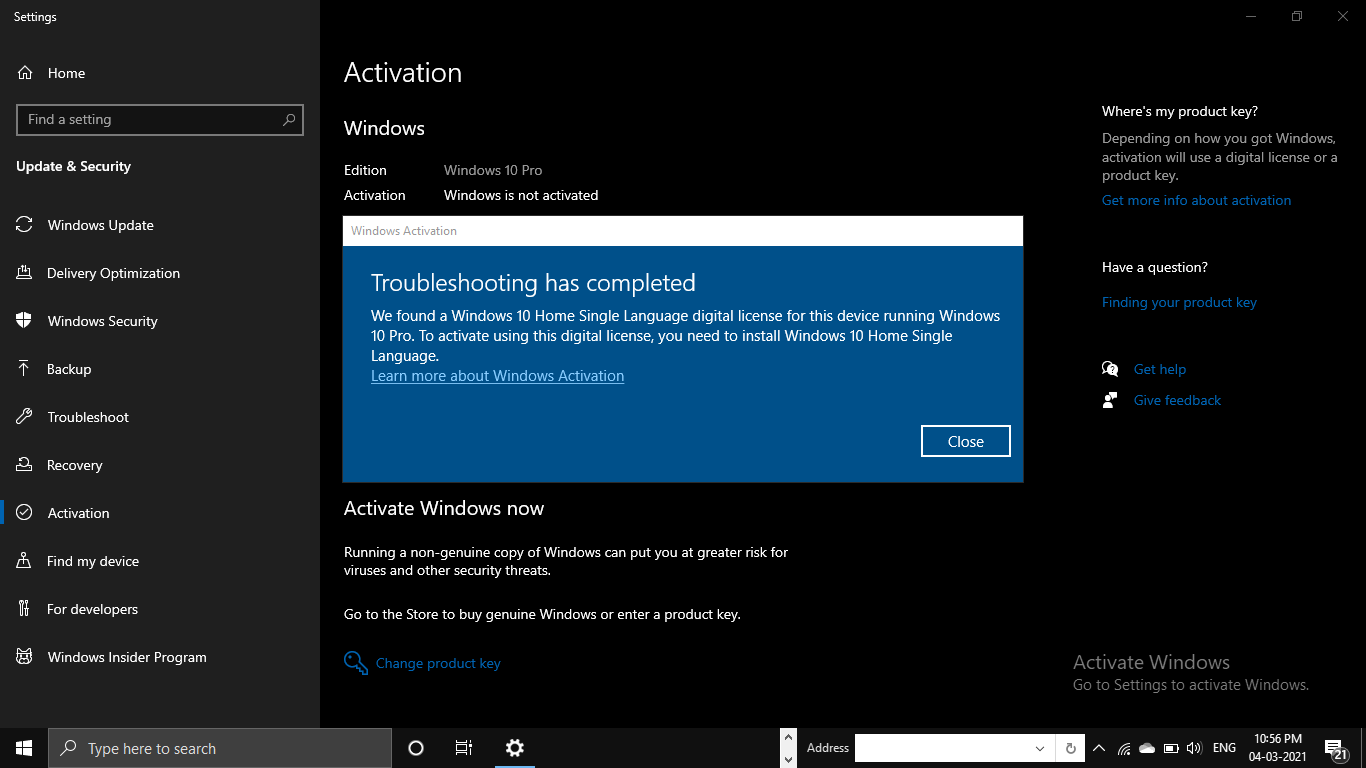Click the Settings gear taskbar icon

(x=514, y=748)
